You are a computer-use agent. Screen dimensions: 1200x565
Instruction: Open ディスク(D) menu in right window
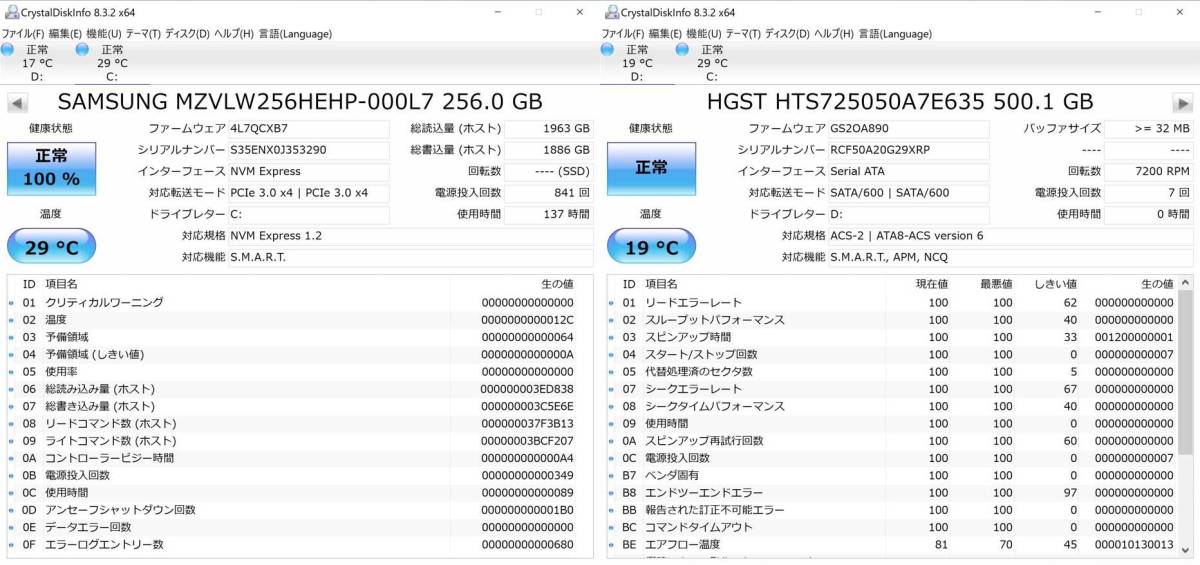[x=787, y=33]
